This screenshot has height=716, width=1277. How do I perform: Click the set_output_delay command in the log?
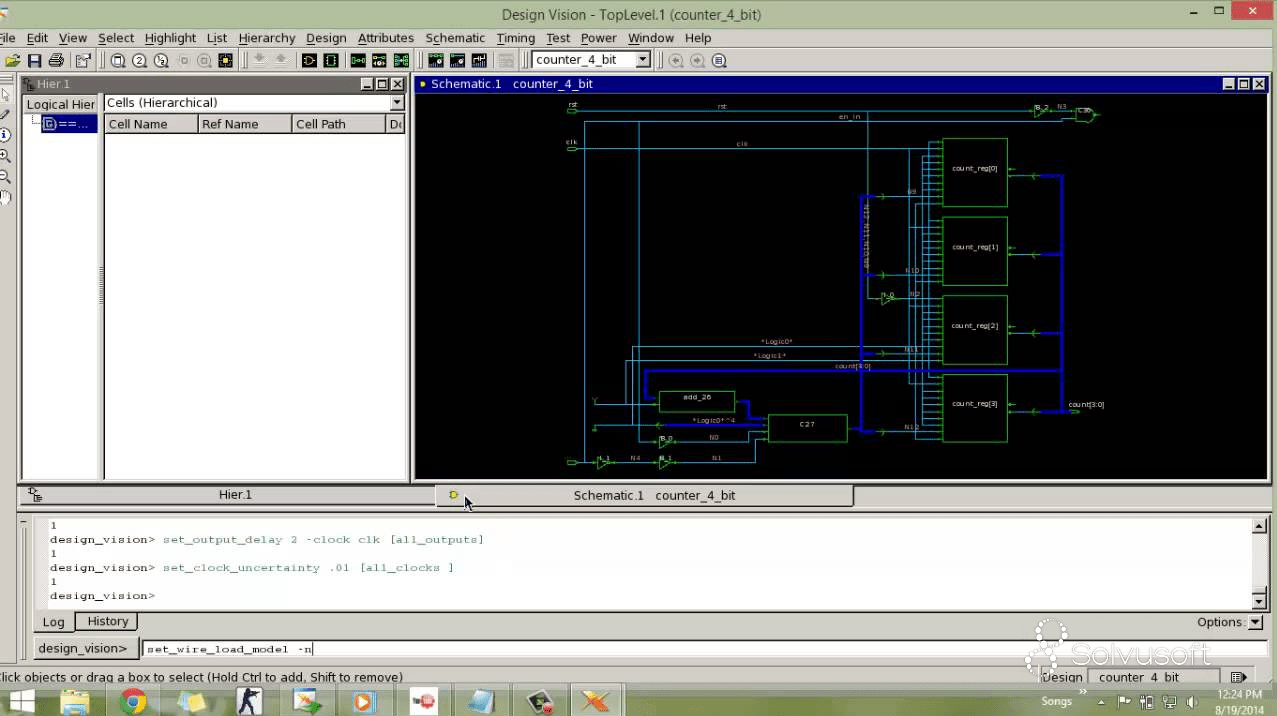coord(323,540)
